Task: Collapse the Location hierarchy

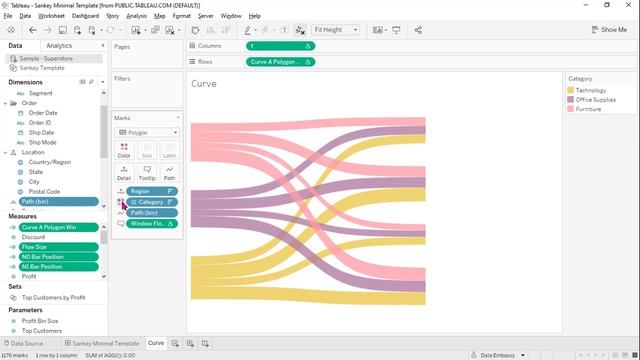Action: click(x=5, y=153)
